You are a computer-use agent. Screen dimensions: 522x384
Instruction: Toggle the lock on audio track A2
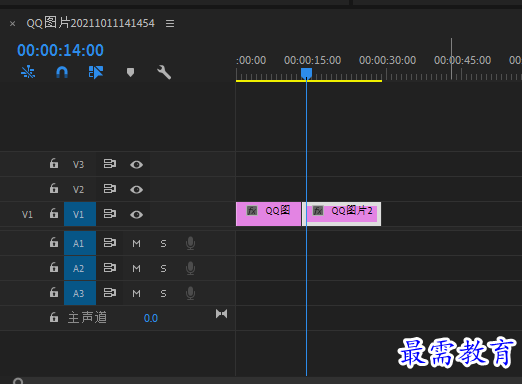54,268
